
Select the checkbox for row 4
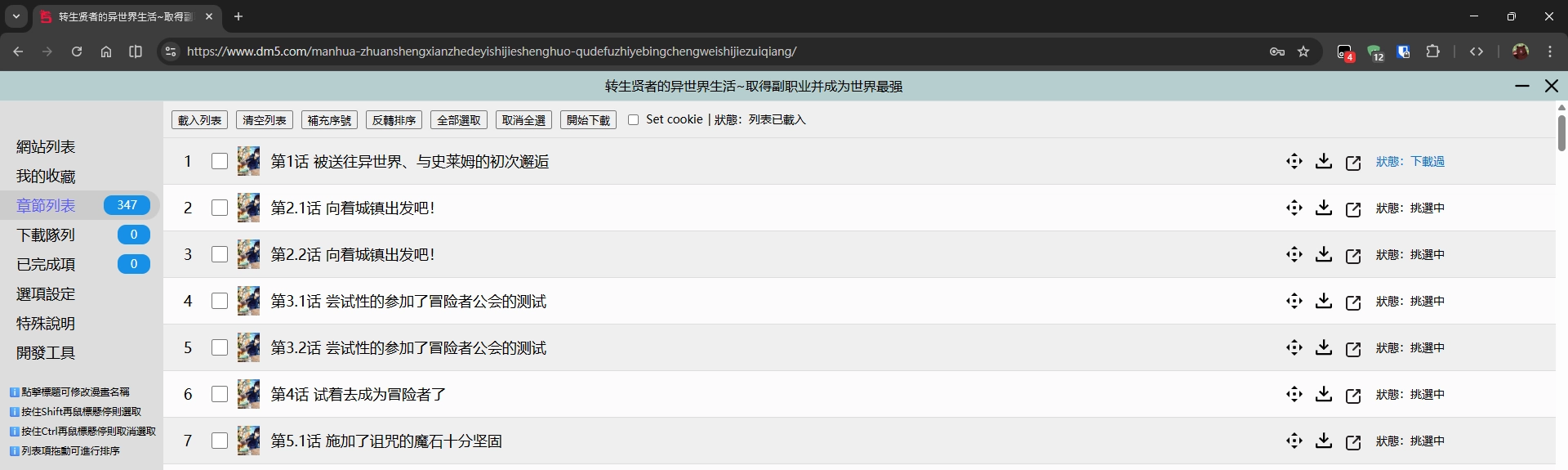[219, 302]
